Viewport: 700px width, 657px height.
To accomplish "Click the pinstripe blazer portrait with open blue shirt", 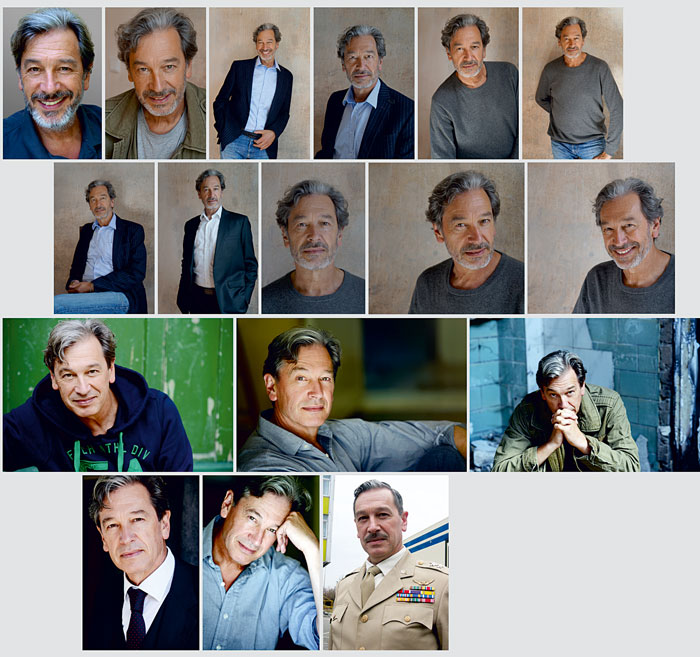I will (363, 83).
